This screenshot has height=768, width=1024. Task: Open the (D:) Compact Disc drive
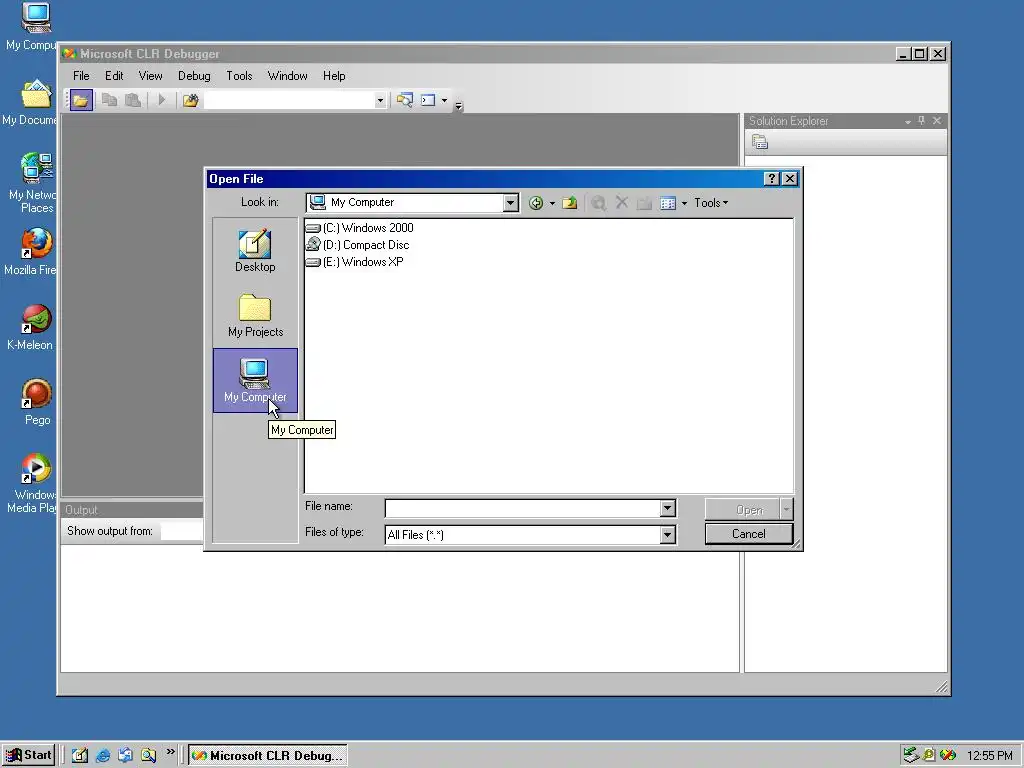click(x=358, y=245)
